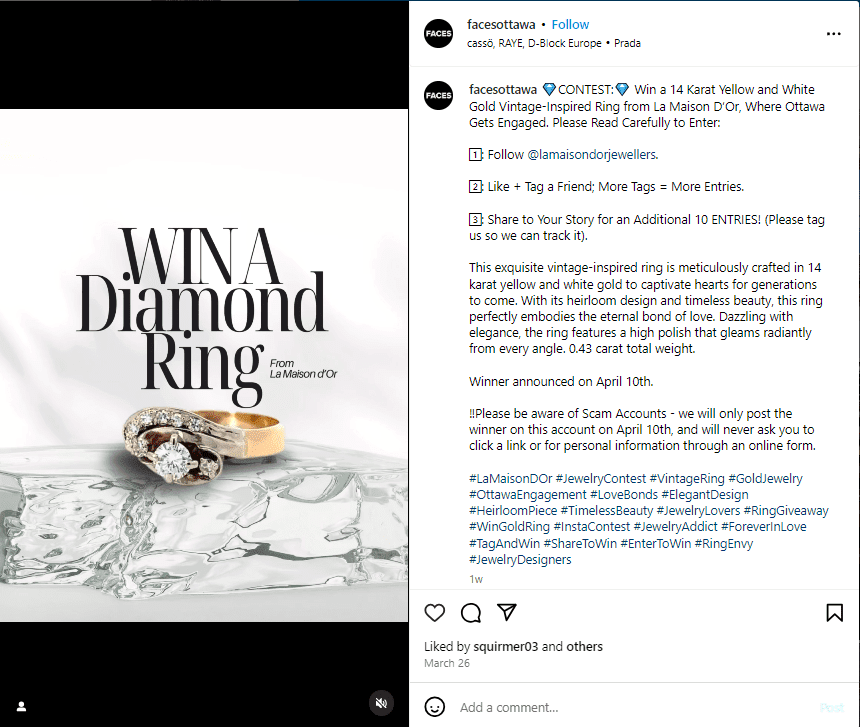View others who liked the post
The height and width of the screenshot is (727, 860).
[x=584, y=646]
